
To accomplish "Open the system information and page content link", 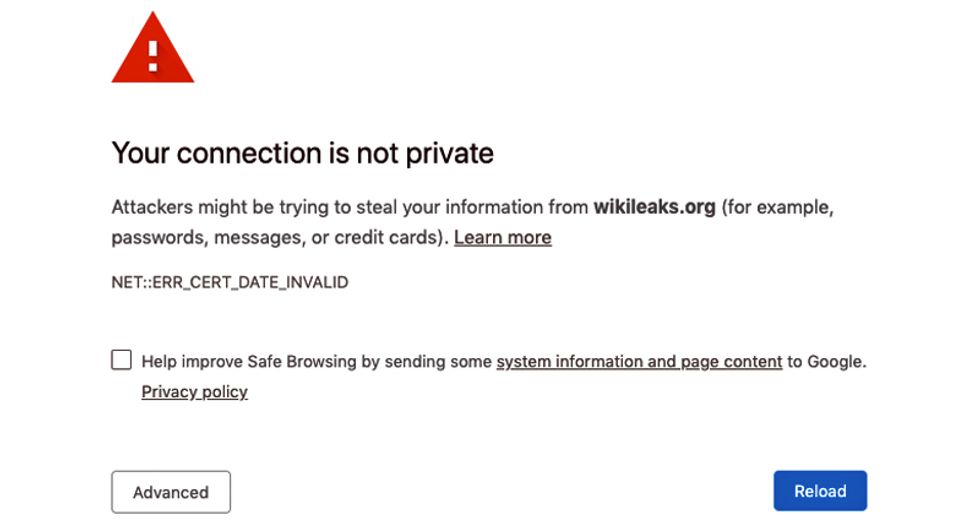I will pyautogui.click(x=639, y=362).
